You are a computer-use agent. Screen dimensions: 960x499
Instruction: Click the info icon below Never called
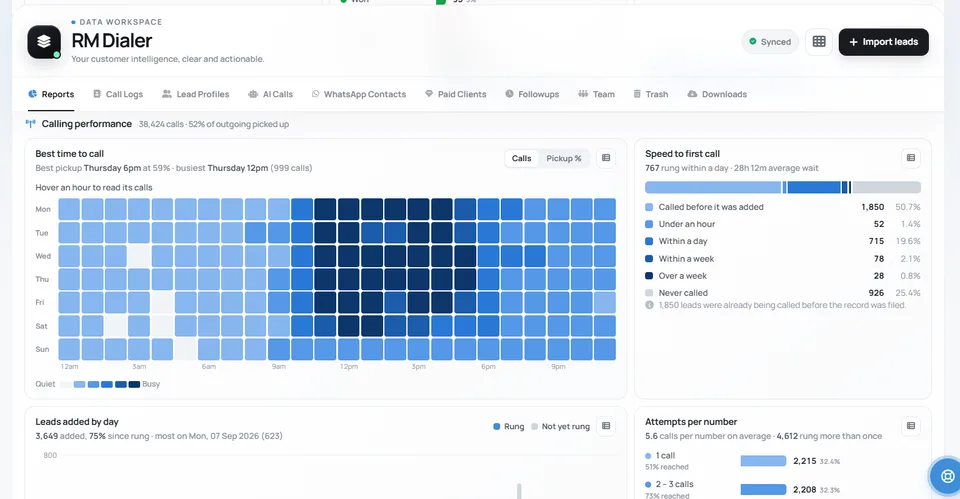649,305
